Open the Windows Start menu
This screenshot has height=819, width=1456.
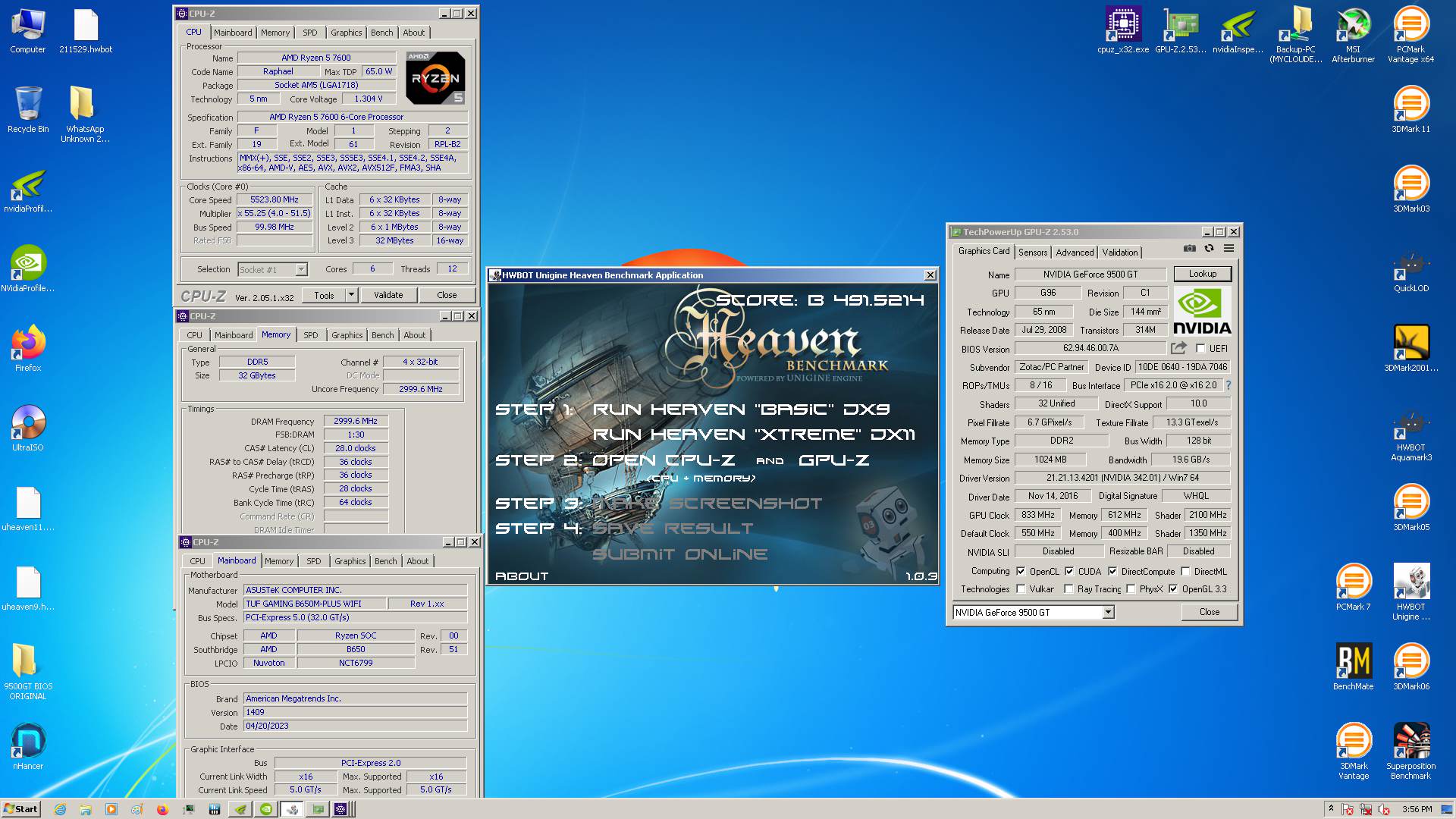[x=20, y=809]
